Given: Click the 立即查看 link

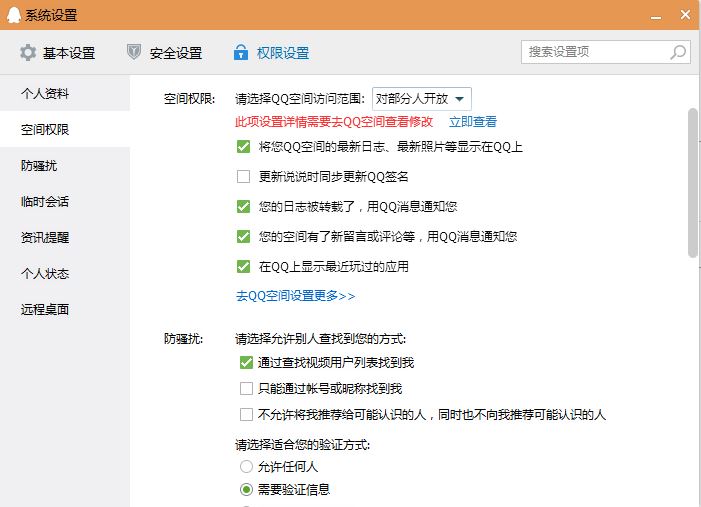Looking at the screenshot, I should tap(473, 122).
